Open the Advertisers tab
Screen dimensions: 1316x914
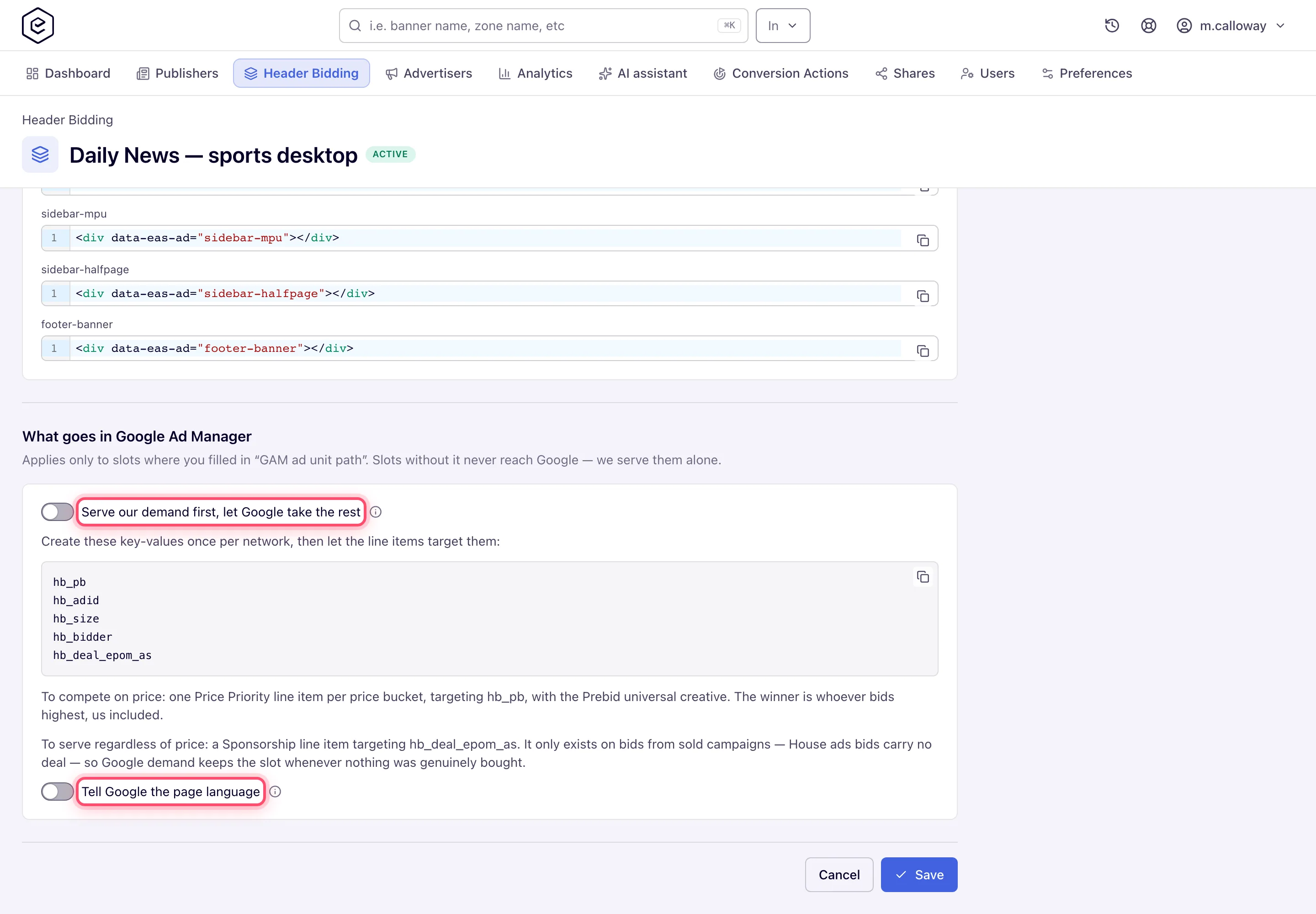[429, 73]
